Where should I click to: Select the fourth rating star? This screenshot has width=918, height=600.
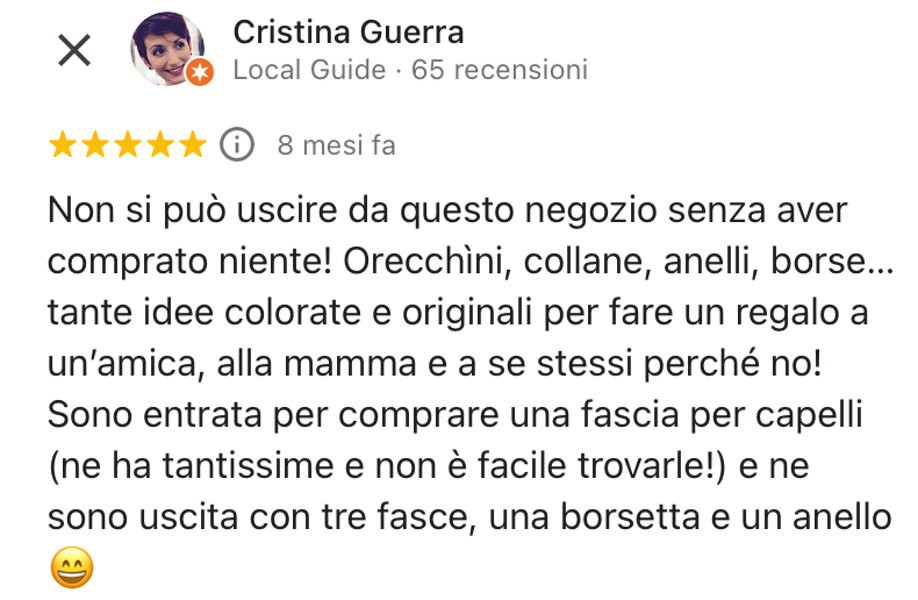(158, 146)
